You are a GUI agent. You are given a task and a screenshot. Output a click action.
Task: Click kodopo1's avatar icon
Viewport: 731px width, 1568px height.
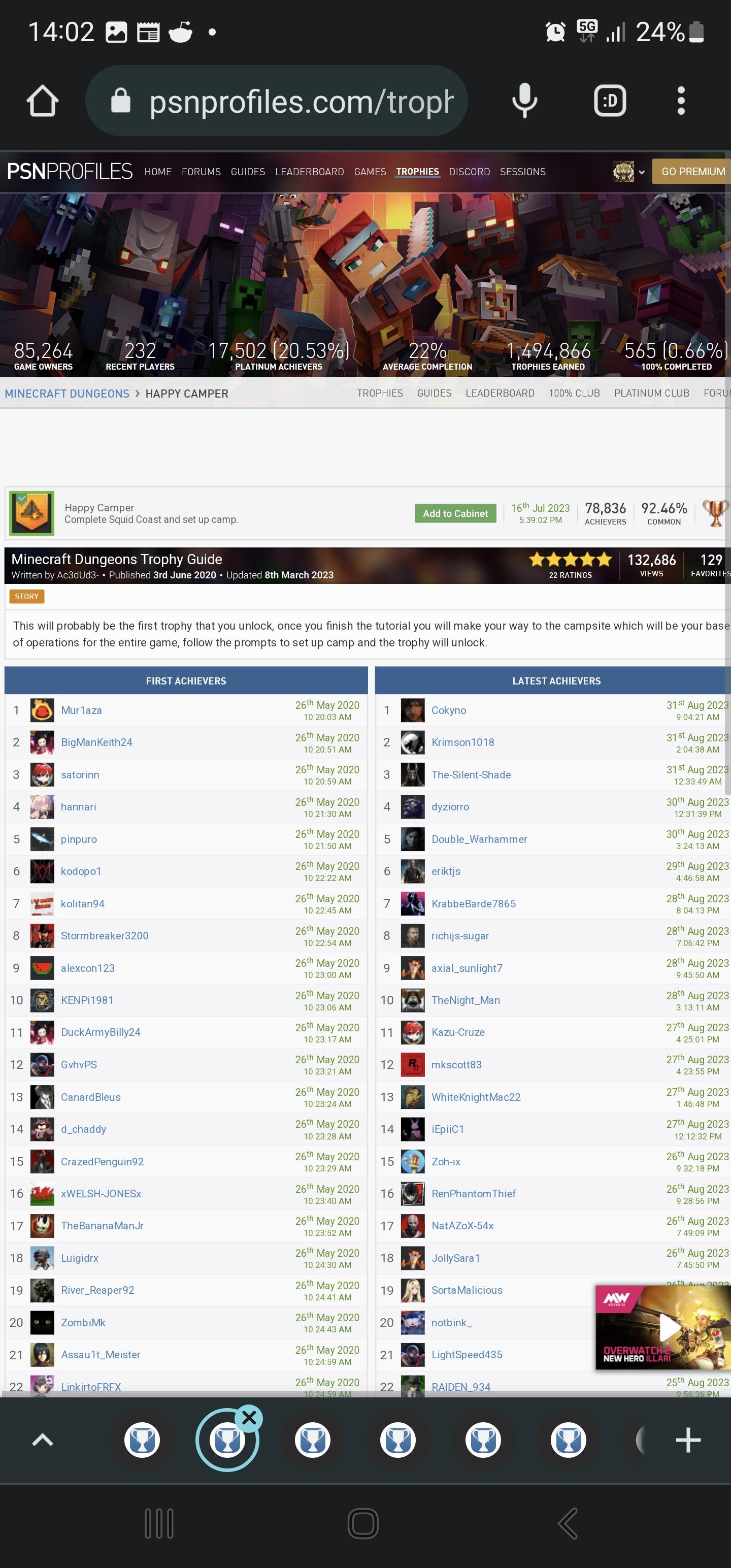tap(42, 871)
